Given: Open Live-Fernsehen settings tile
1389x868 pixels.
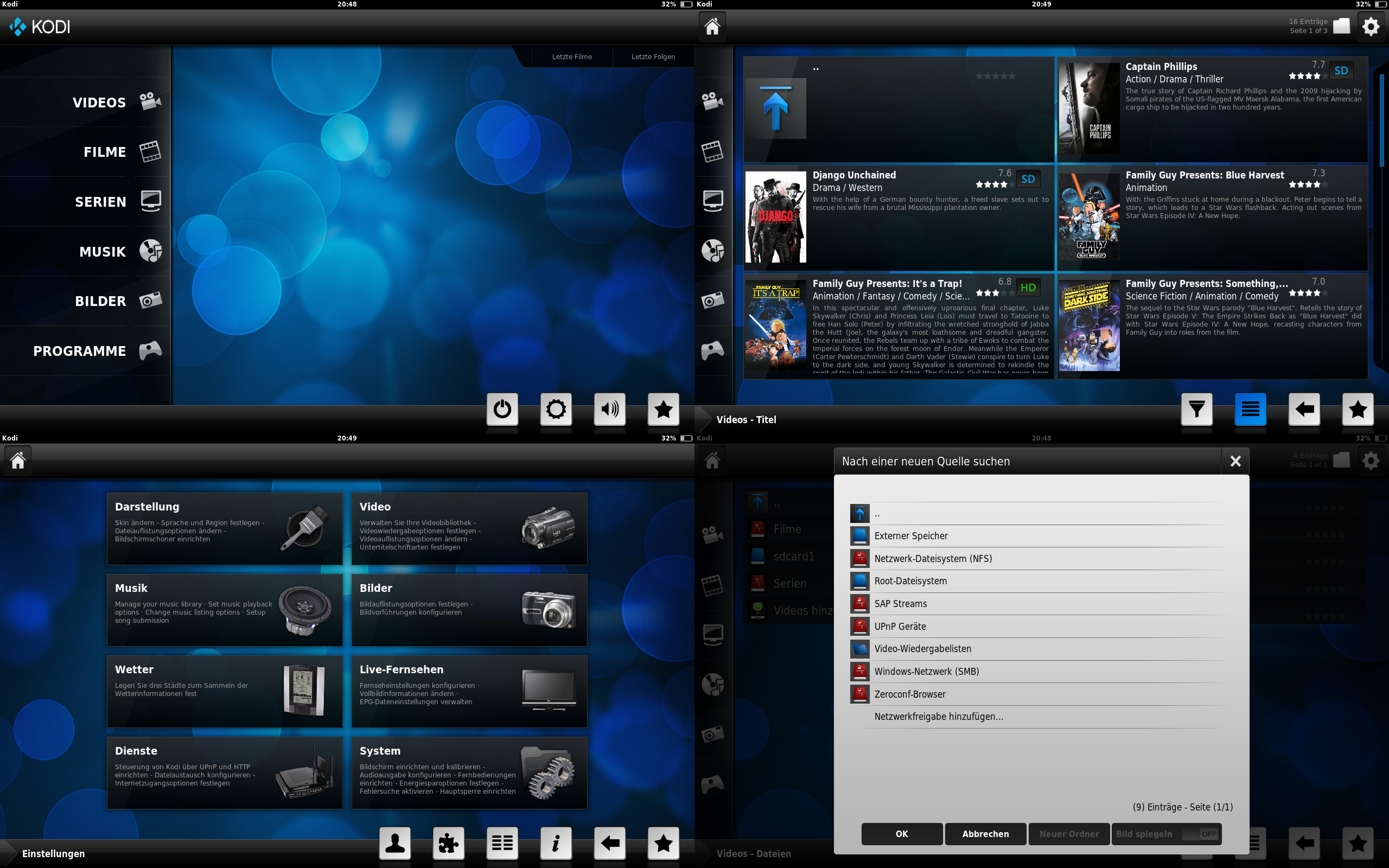Looking at the screenshot, I should [469, 692].
